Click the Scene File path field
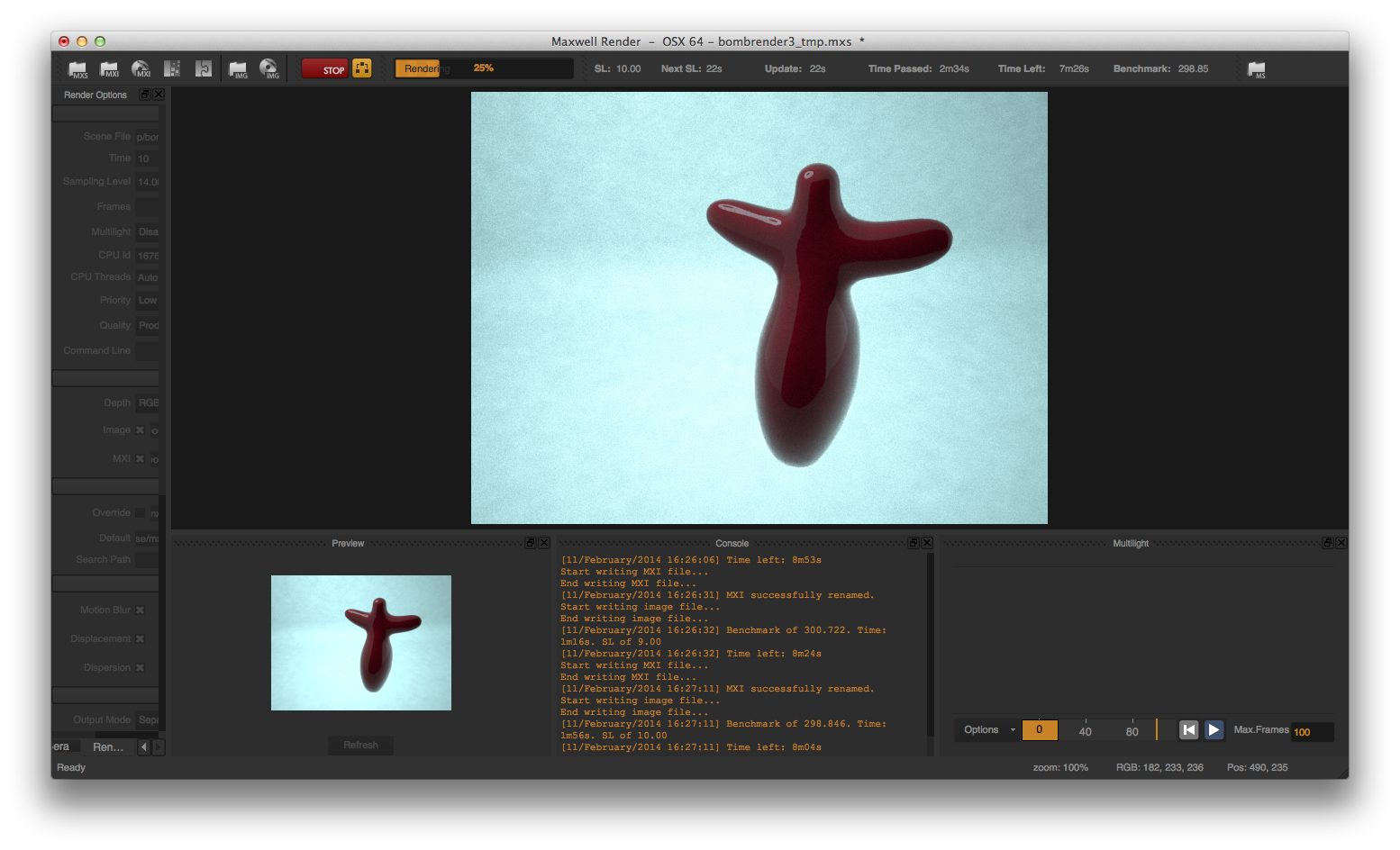Viewport: 1400px width, 850px height. point(147,137)
